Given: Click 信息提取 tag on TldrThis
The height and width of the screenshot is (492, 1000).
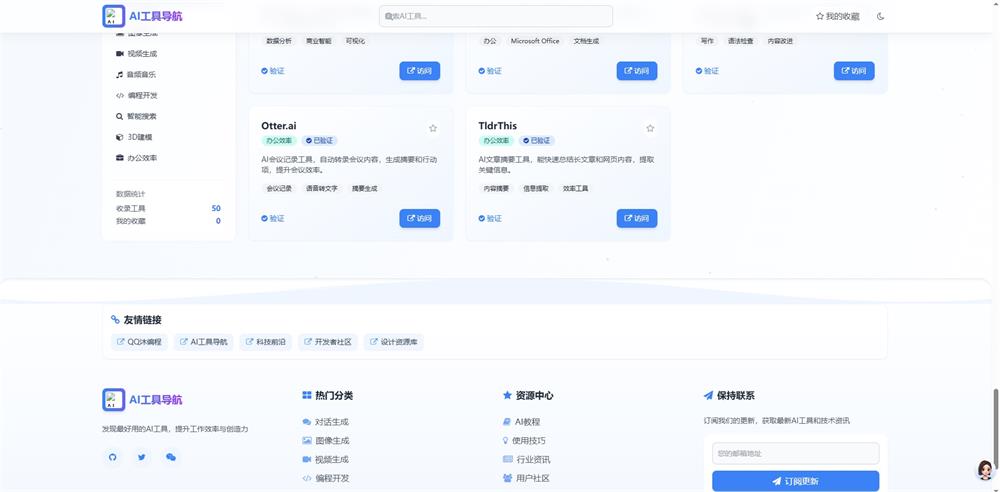Looking at the screenshot, I should (536, 188).
